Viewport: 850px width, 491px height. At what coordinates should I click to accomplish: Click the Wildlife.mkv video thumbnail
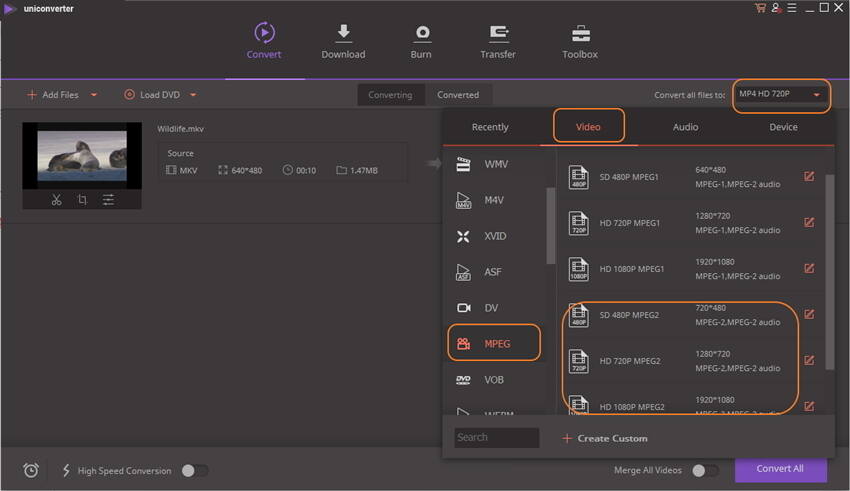click(x=82, y=156)
